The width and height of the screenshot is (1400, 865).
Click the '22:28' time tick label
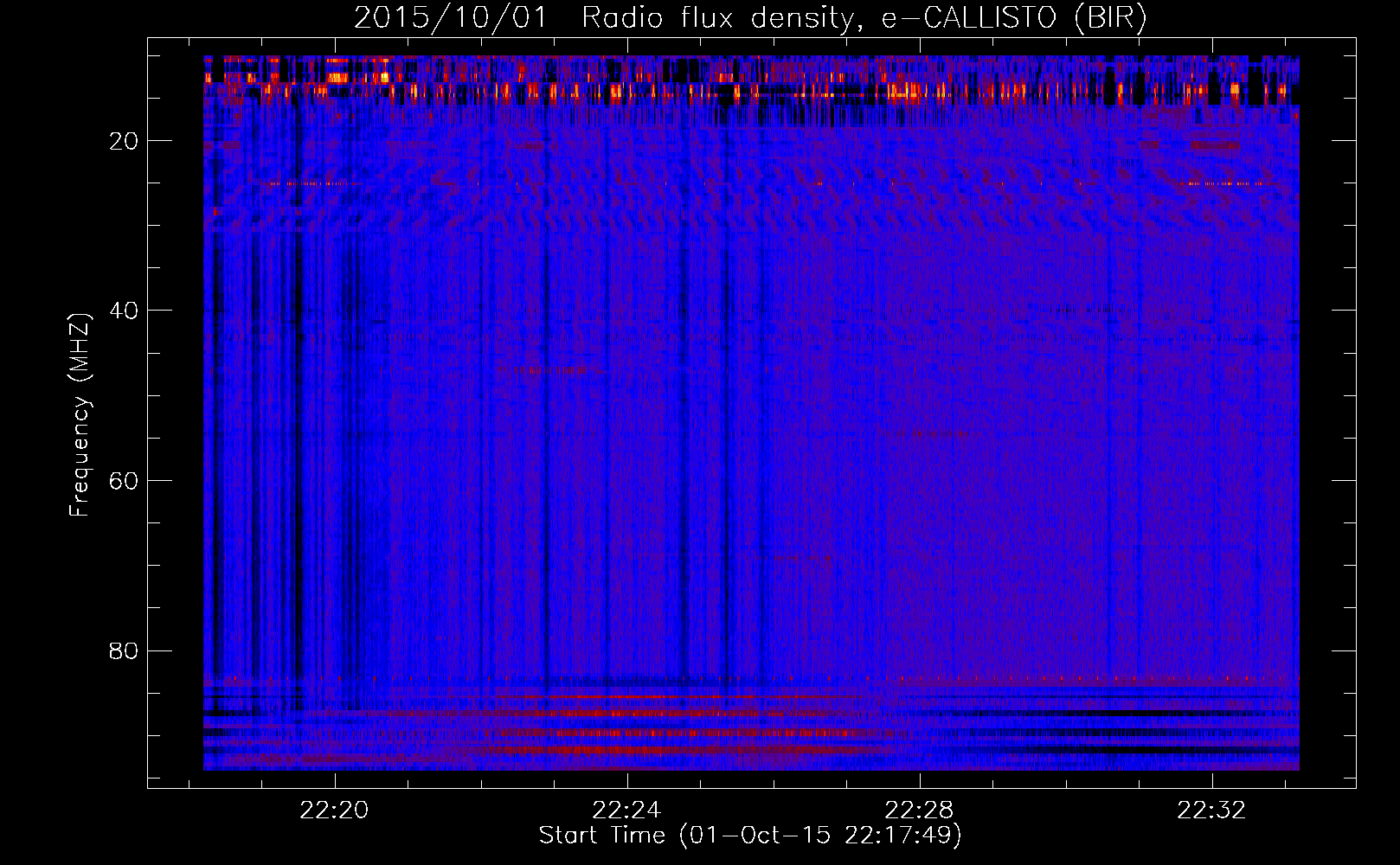919,811
